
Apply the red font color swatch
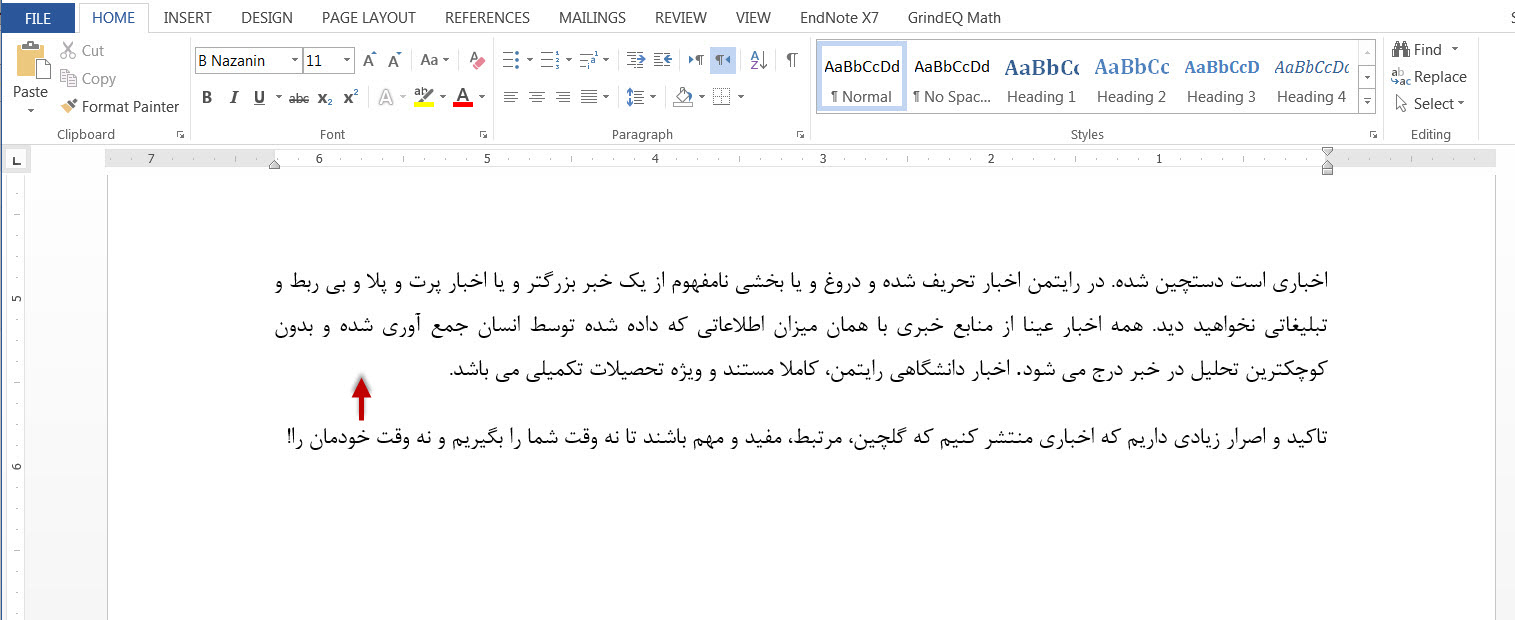tap(463, 97)
